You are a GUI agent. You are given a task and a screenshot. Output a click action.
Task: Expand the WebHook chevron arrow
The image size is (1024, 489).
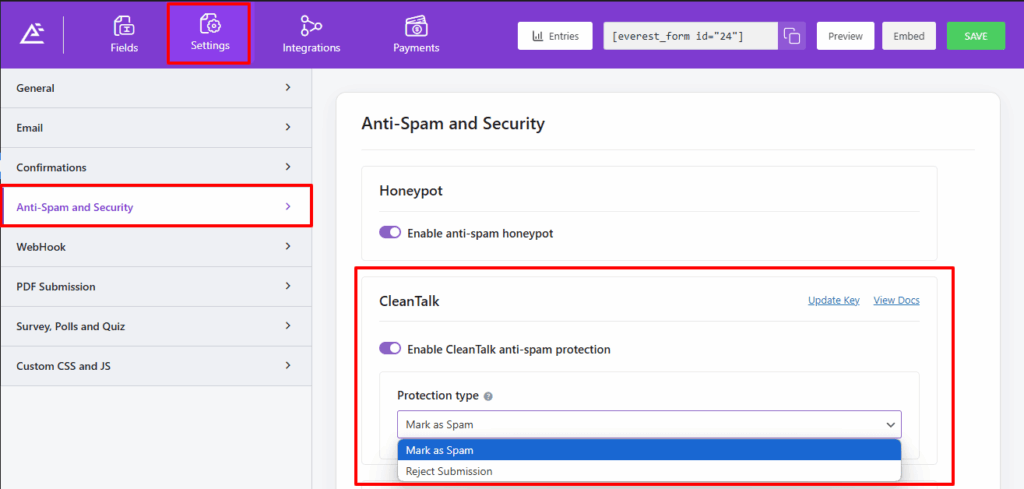[288, 247]
